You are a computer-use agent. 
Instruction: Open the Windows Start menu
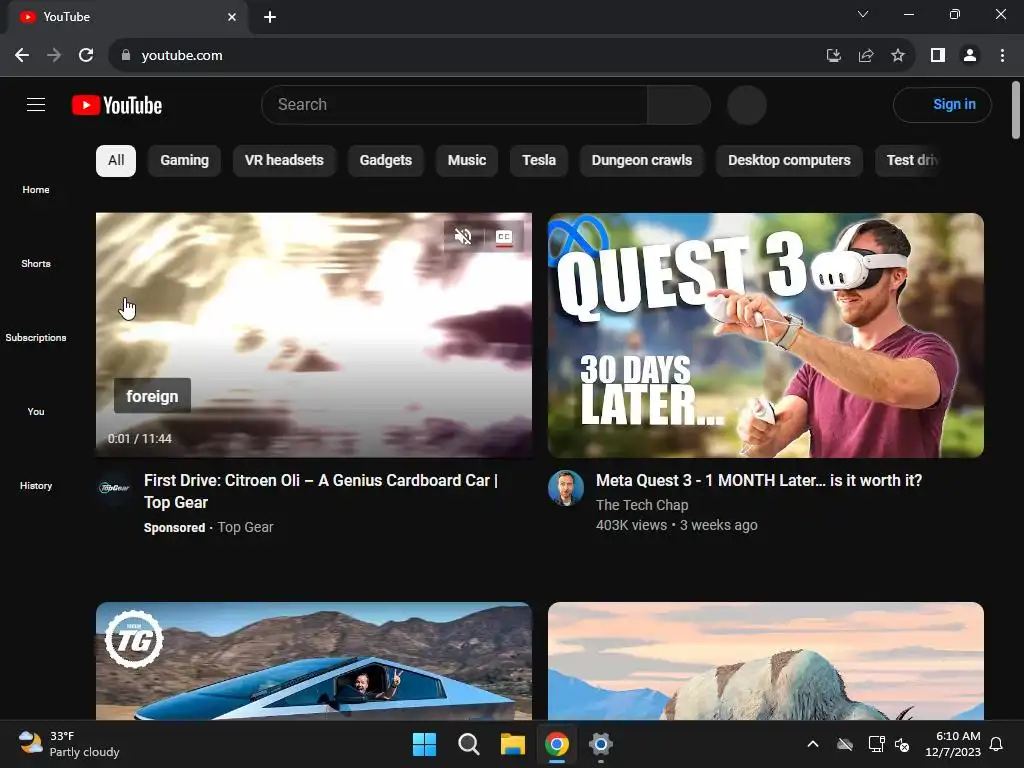click(x=424, y=744)
